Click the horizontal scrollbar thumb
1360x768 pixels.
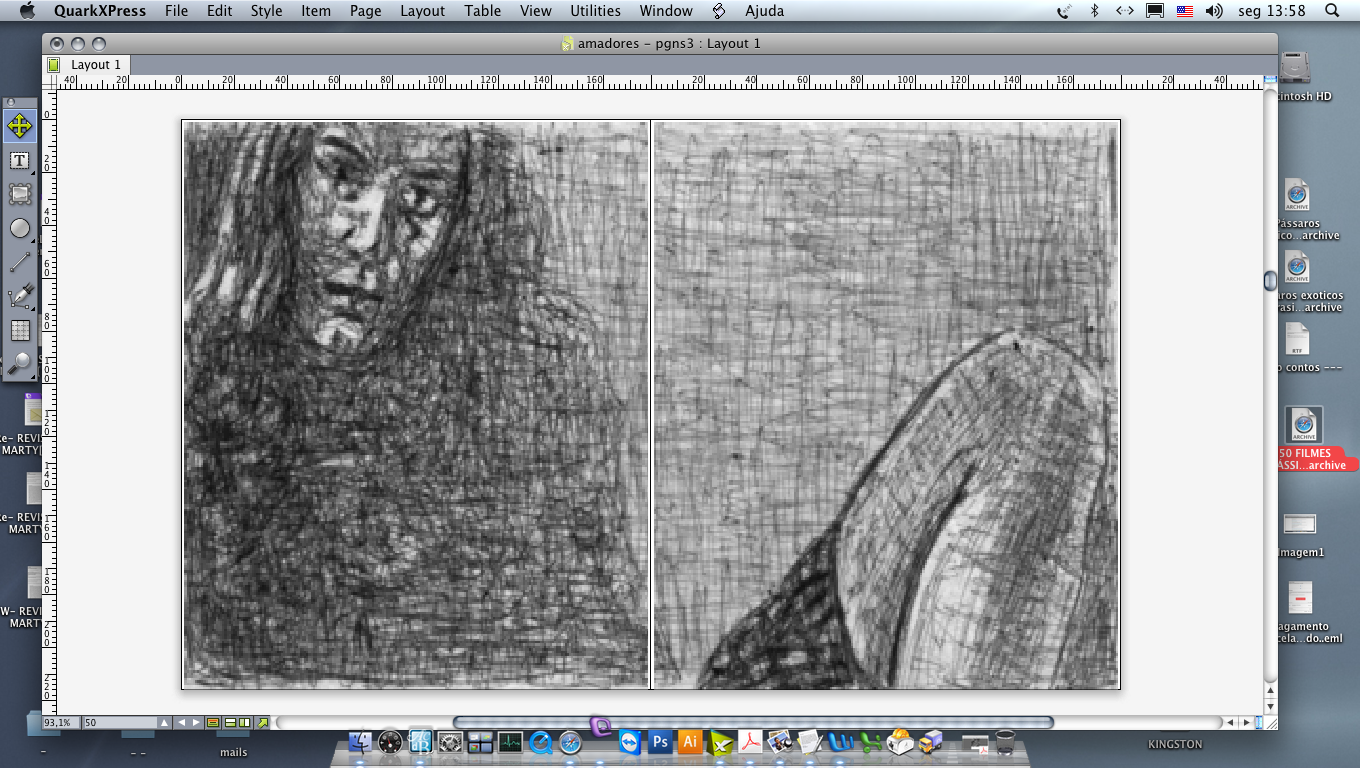click(752, 722)
